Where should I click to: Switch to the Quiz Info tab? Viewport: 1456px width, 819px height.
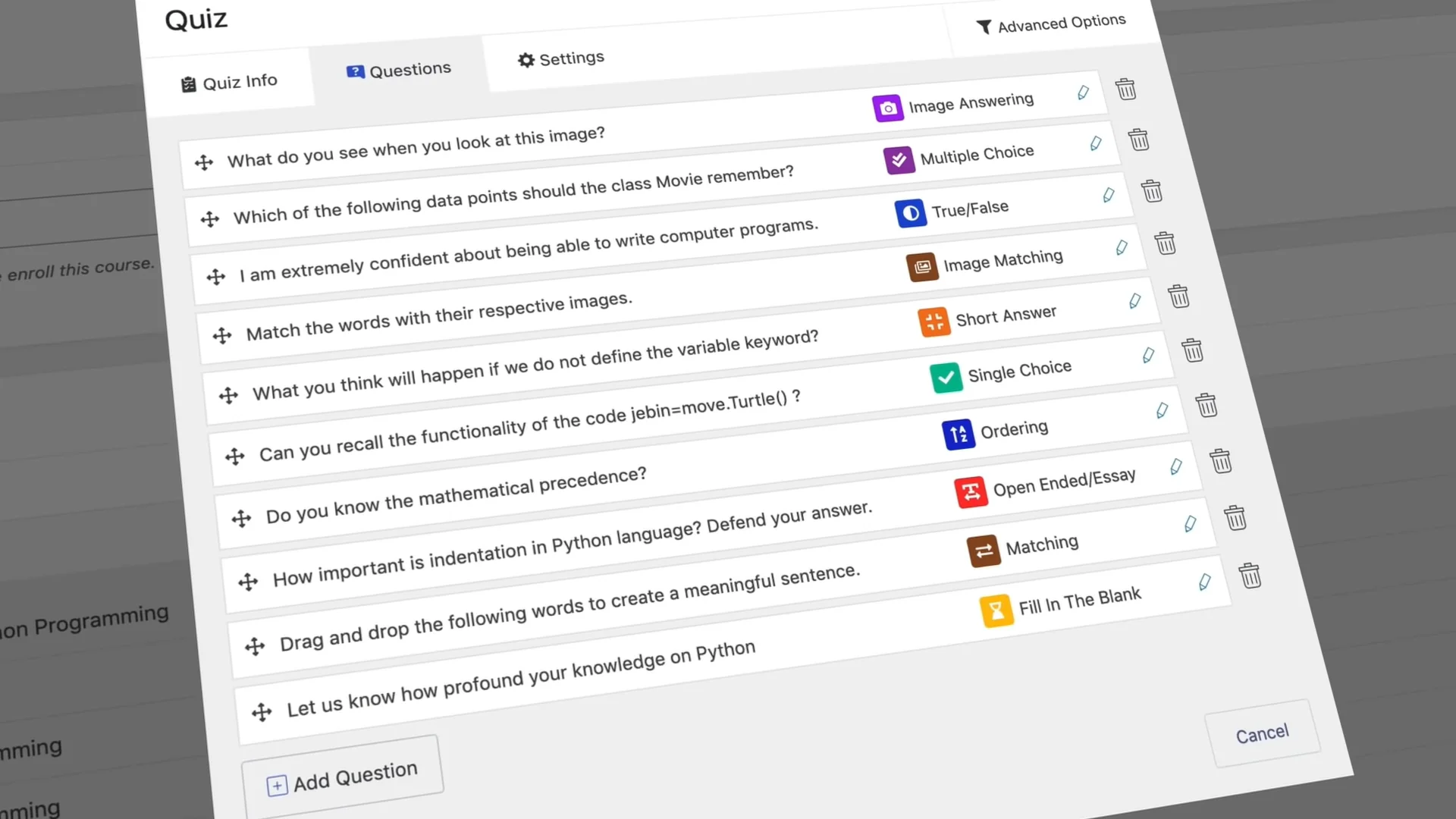coord(228,80)
